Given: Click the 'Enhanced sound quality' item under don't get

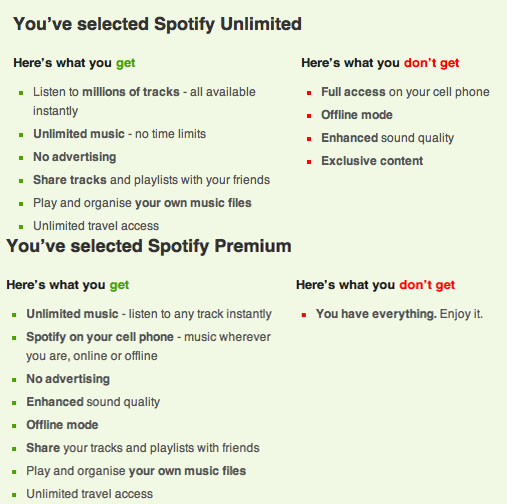Looking at the screenshot, I should tap(387, 138).
